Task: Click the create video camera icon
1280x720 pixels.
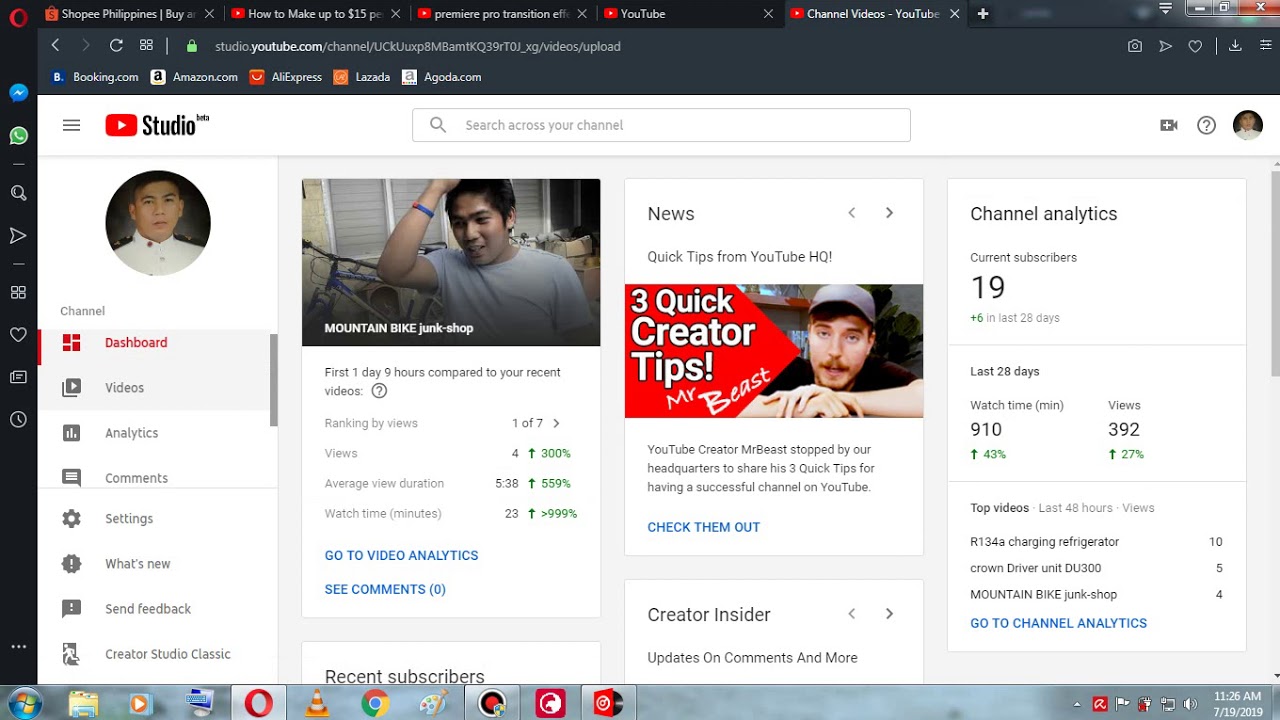Action: click(1168, 125)
